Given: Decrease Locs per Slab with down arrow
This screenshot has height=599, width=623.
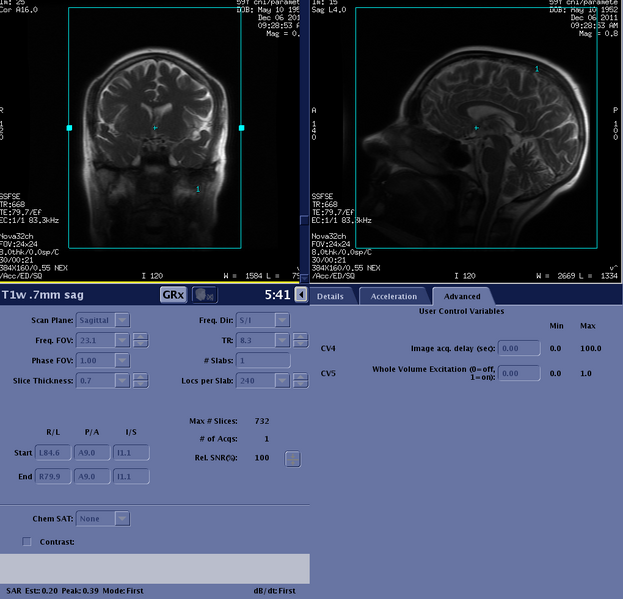Looking at the screenshot, I should click(300, 384).
